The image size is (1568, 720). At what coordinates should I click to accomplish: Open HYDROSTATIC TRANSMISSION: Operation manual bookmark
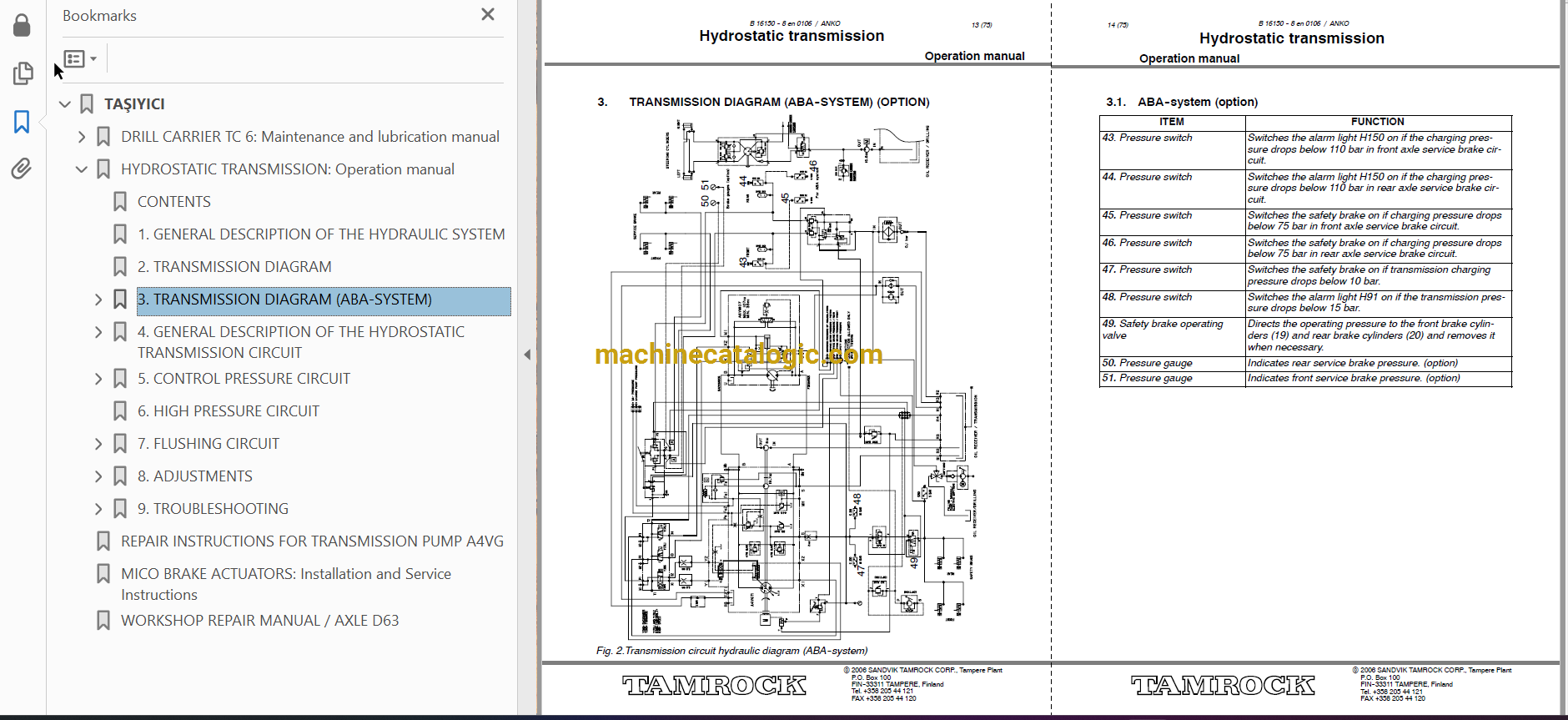click(288, 169)
